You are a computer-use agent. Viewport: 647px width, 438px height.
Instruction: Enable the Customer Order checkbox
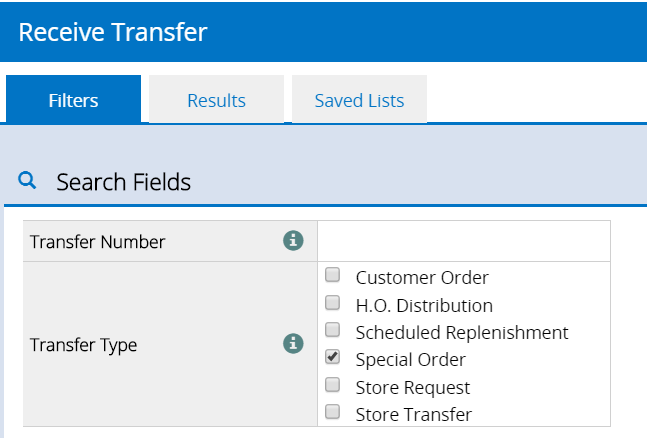[333, 276]
